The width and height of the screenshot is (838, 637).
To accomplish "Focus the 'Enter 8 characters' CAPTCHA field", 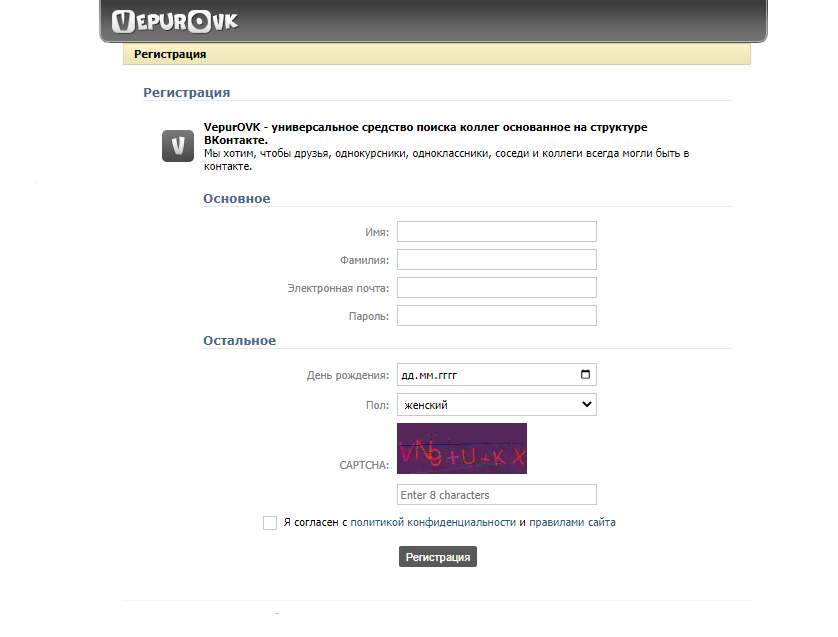I will tap(496, 495).
